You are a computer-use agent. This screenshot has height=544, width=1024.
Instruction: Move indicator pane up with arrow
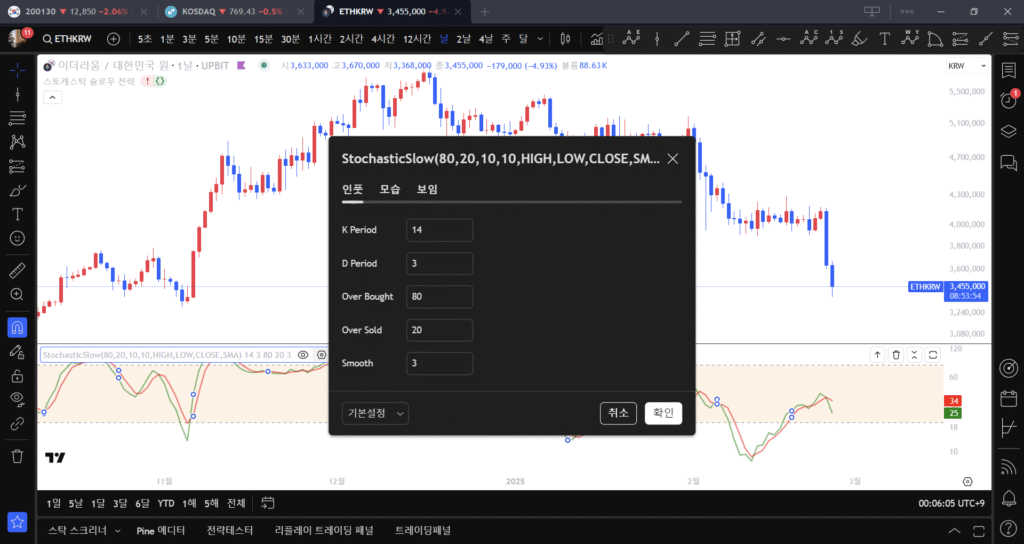[x=877, y=355]
